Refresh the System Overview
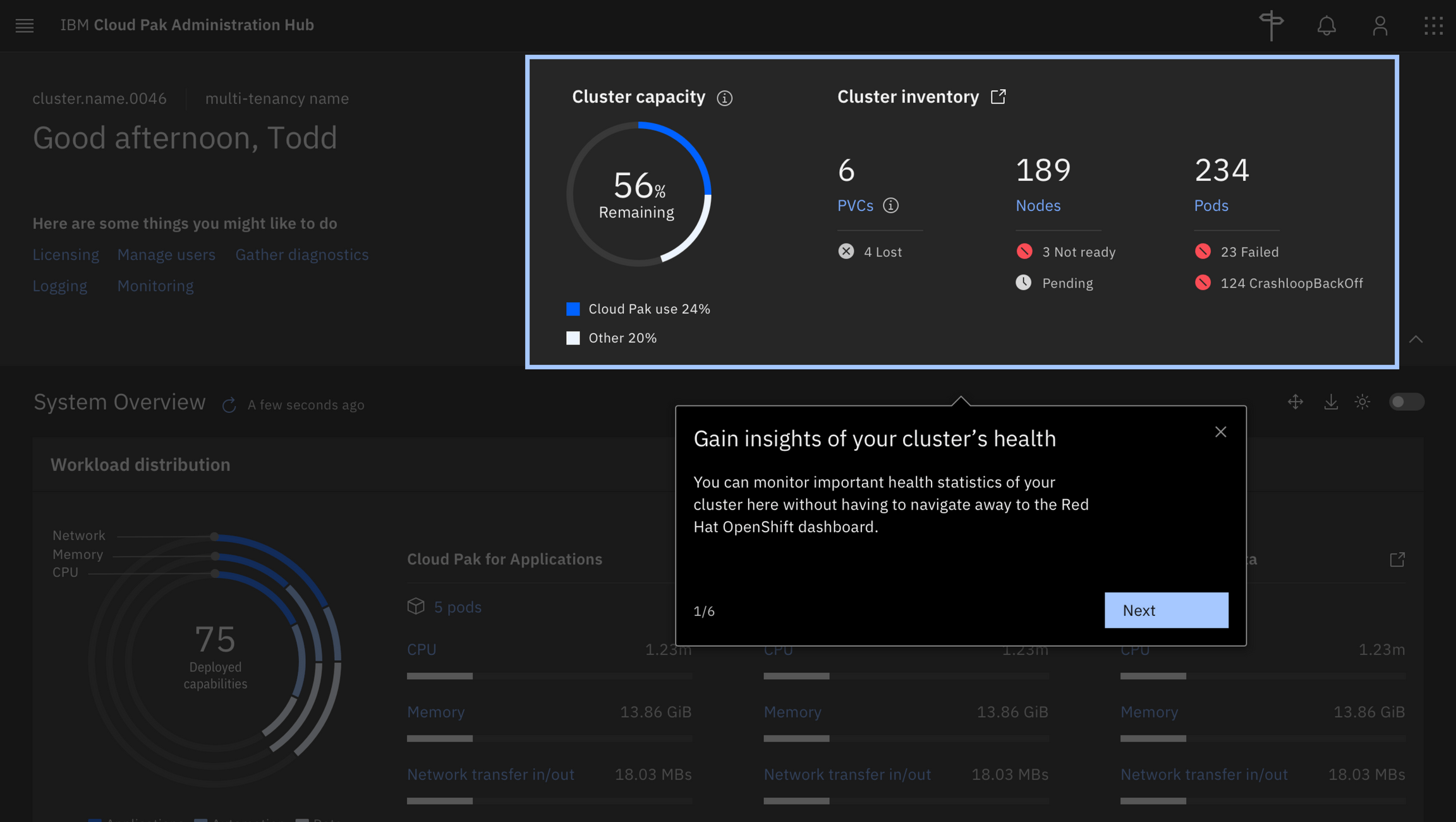1456x822 pixels. [x=229, y=405]
